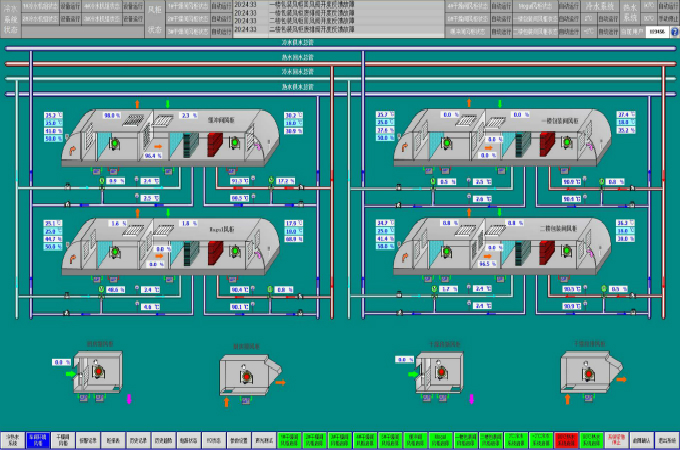Viewport: 680px width, 450px height.
Task: Select the 91.3 % valve opening field
Action: (239, 182)
